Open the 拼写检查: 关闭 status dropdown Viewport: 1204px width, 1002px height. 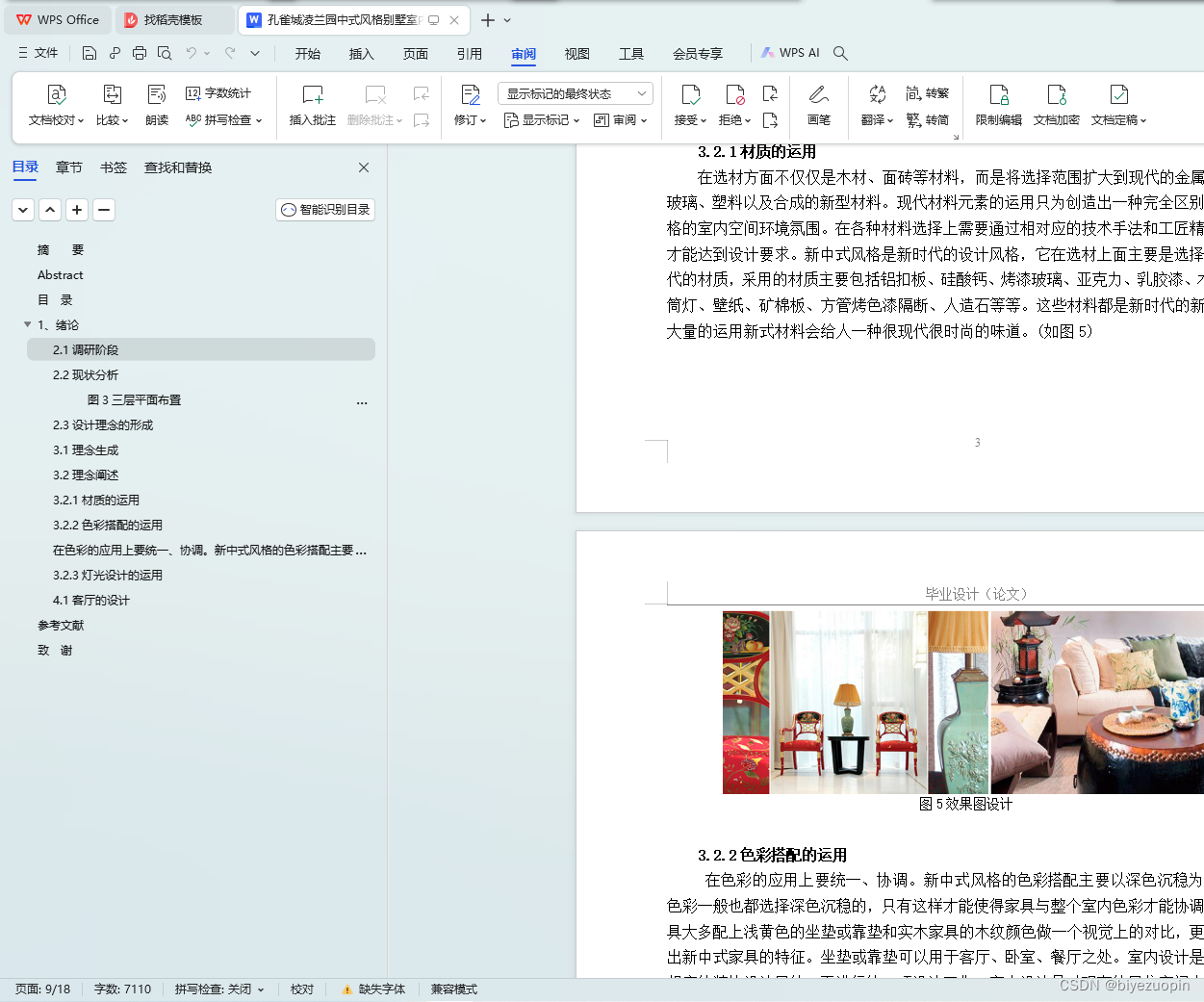[x=219, y=989]
